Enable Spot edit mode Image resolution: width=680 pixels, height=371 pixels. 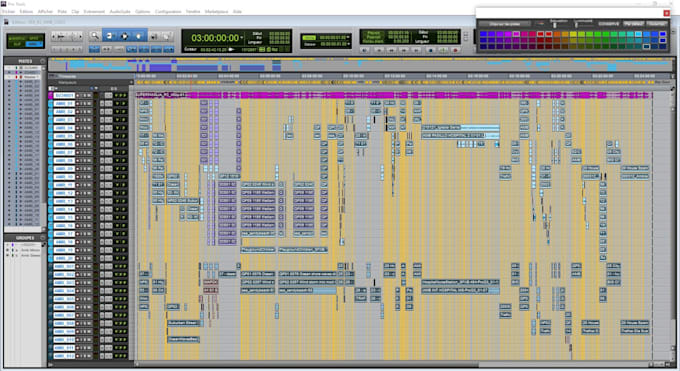tap(33, 38)
